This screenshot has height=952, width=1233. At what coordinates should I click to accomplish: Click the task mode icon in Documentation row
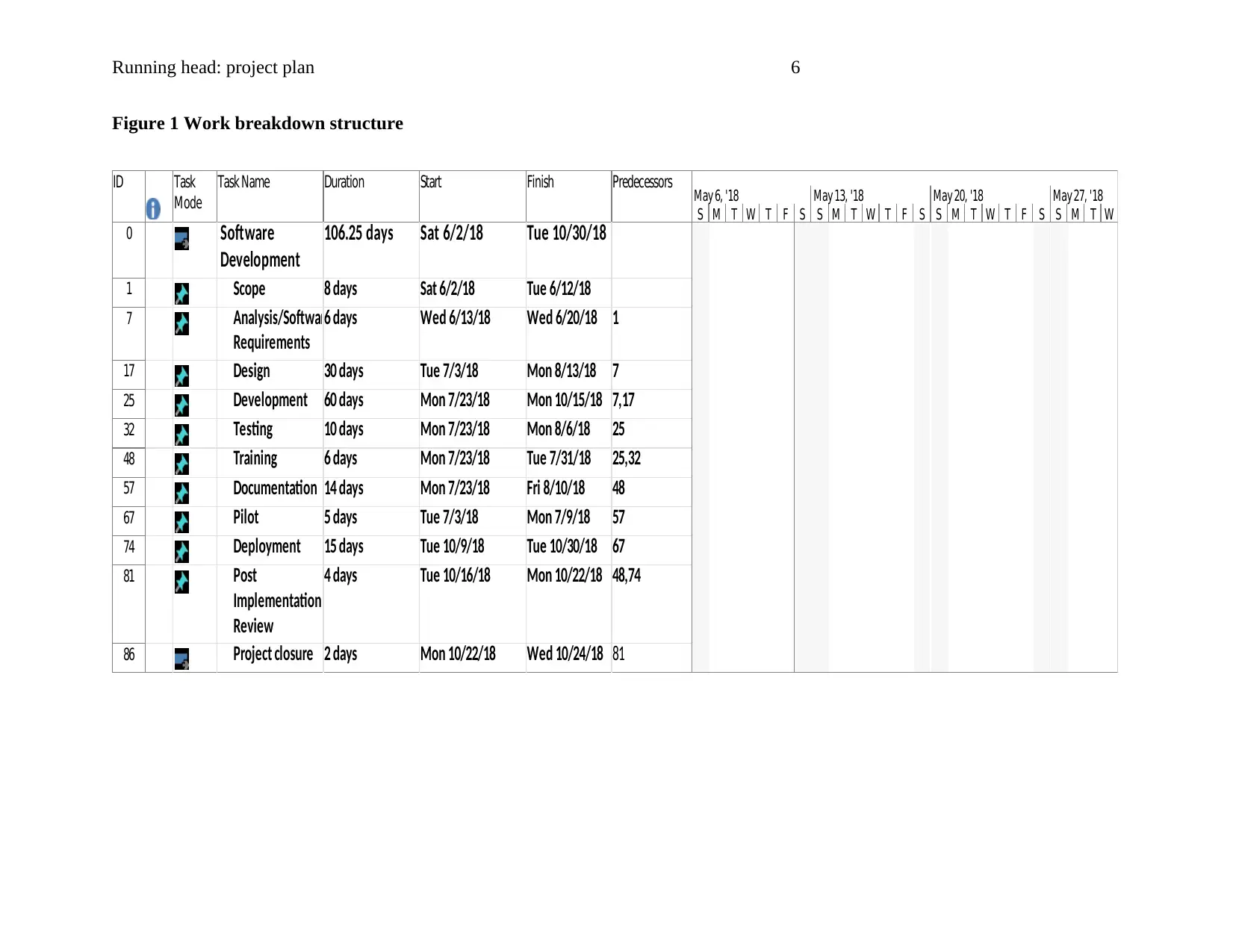click(181, 493)
